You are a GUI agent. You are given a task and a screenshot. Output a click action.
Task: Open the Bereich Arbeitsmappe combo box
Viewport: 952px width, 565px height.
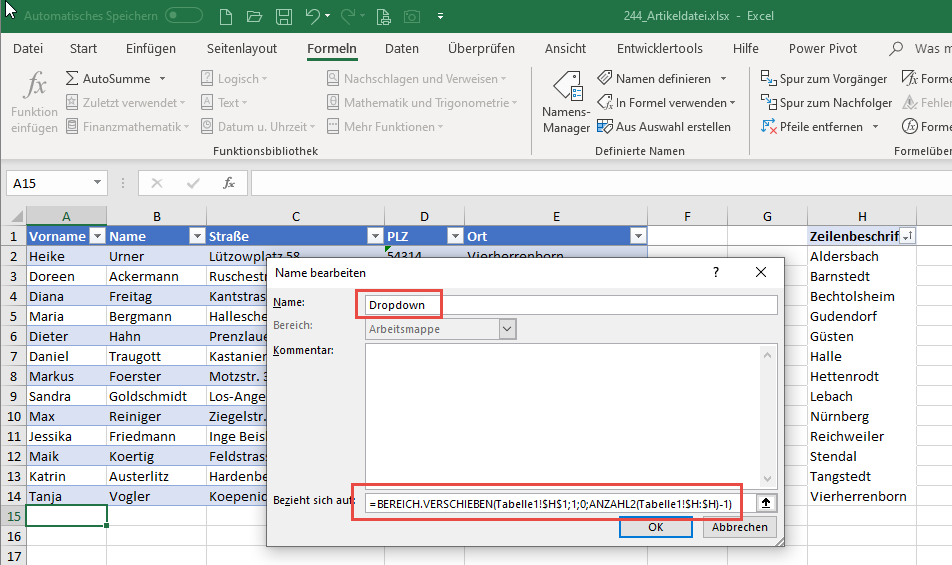tap(440, 329)
